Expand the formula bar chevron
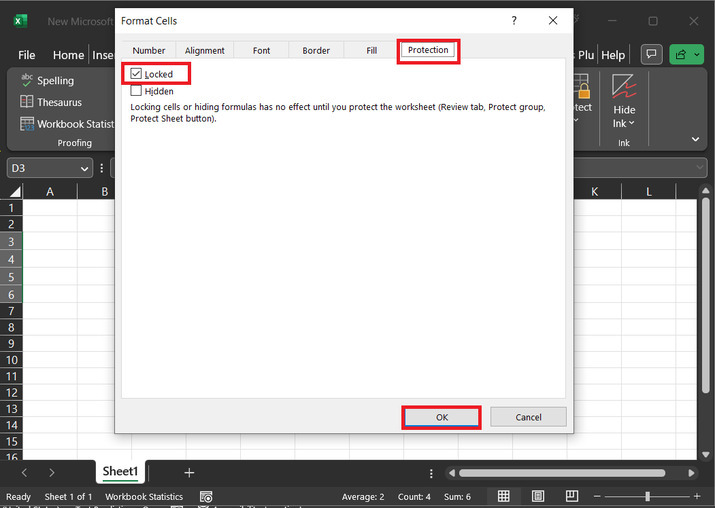This screenshot has height=508, width=715. click(x=699, y=168)
